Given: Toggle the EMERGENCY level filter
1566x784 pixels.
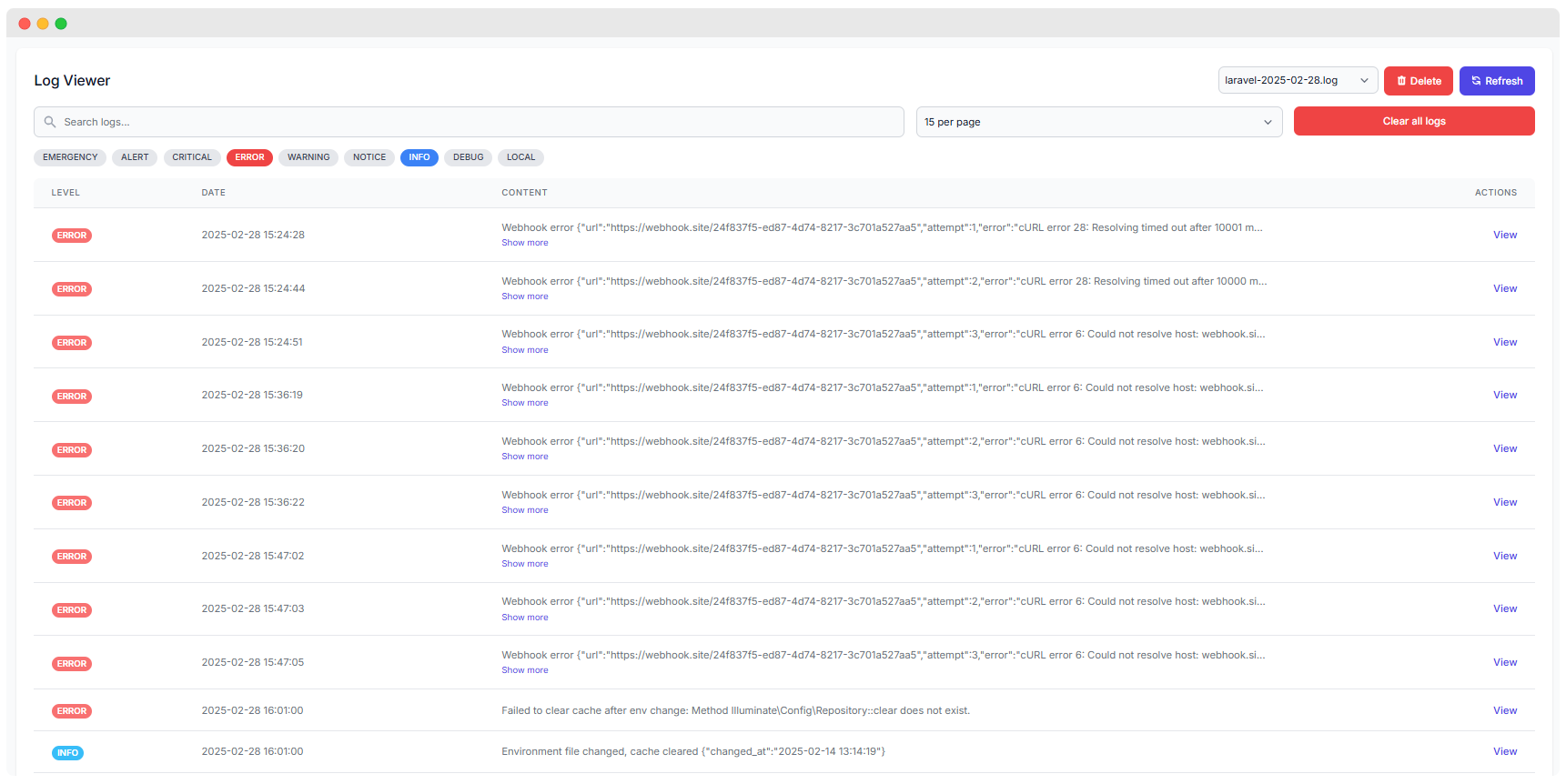Looking at the screenshot, I should pos(70,157).
